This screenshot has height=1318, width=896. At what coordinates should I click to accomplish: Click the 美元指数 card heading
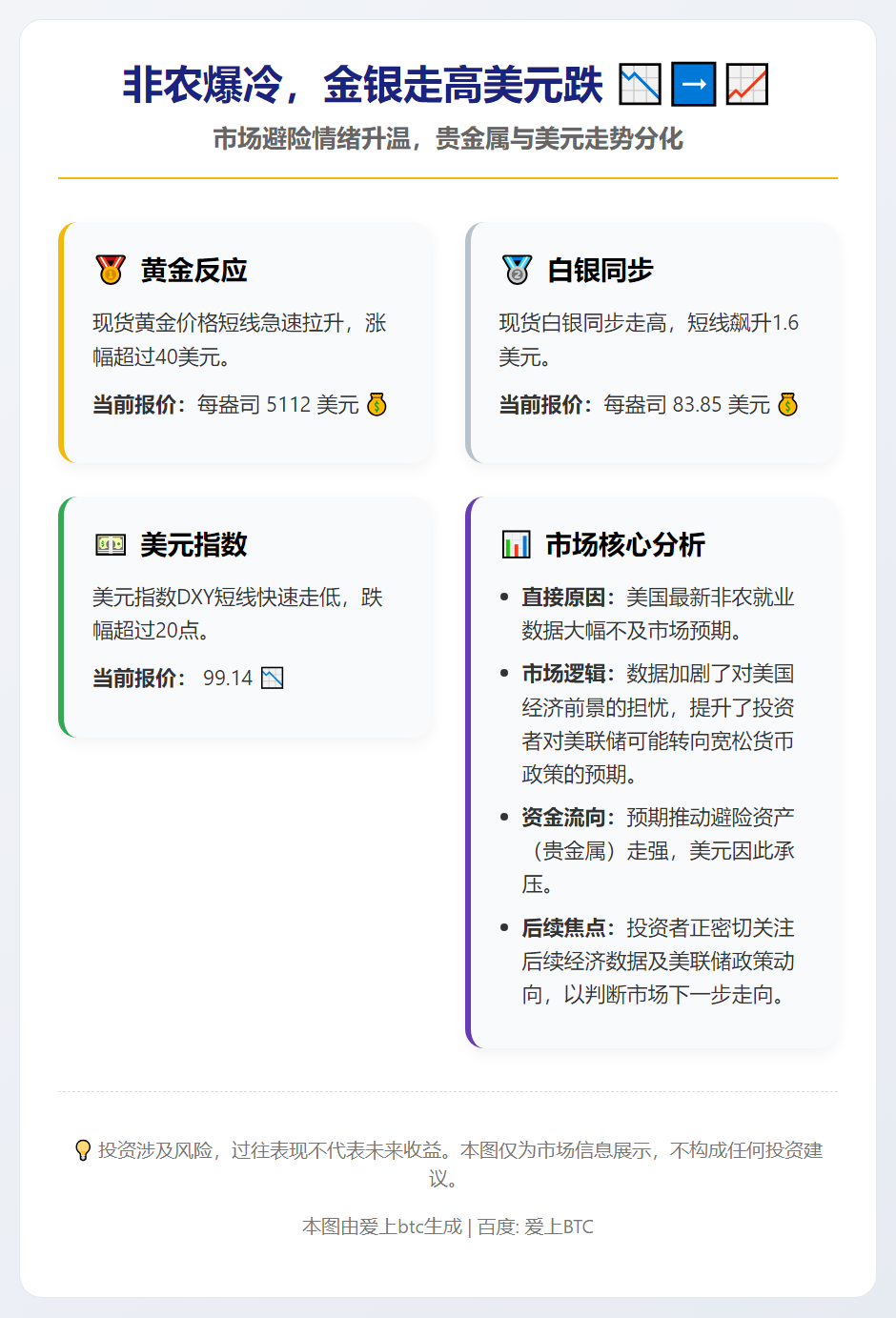(194, 544)
